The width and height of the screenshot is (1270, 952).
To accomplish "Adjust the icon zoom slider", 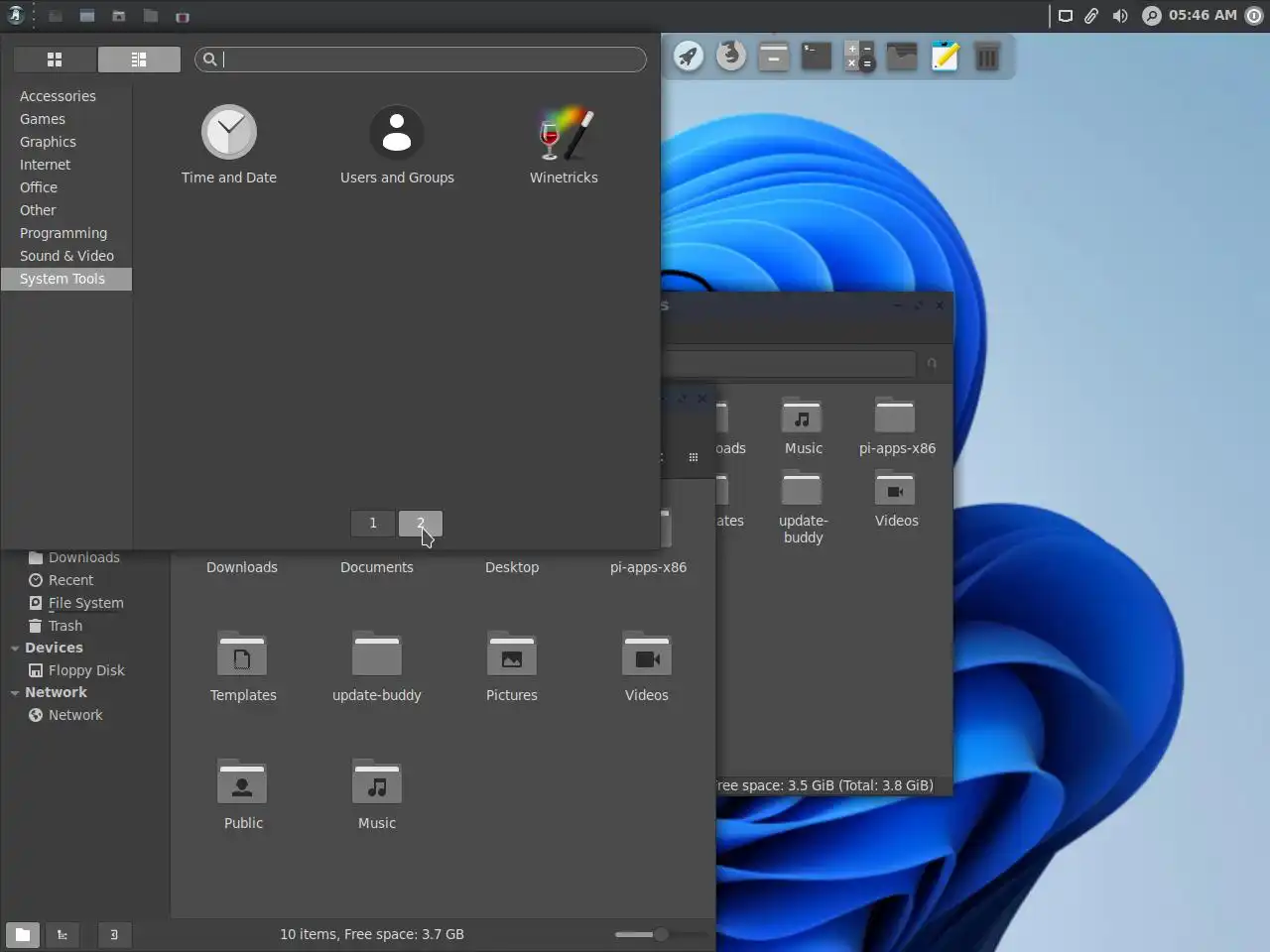I will tap(661, 934).
